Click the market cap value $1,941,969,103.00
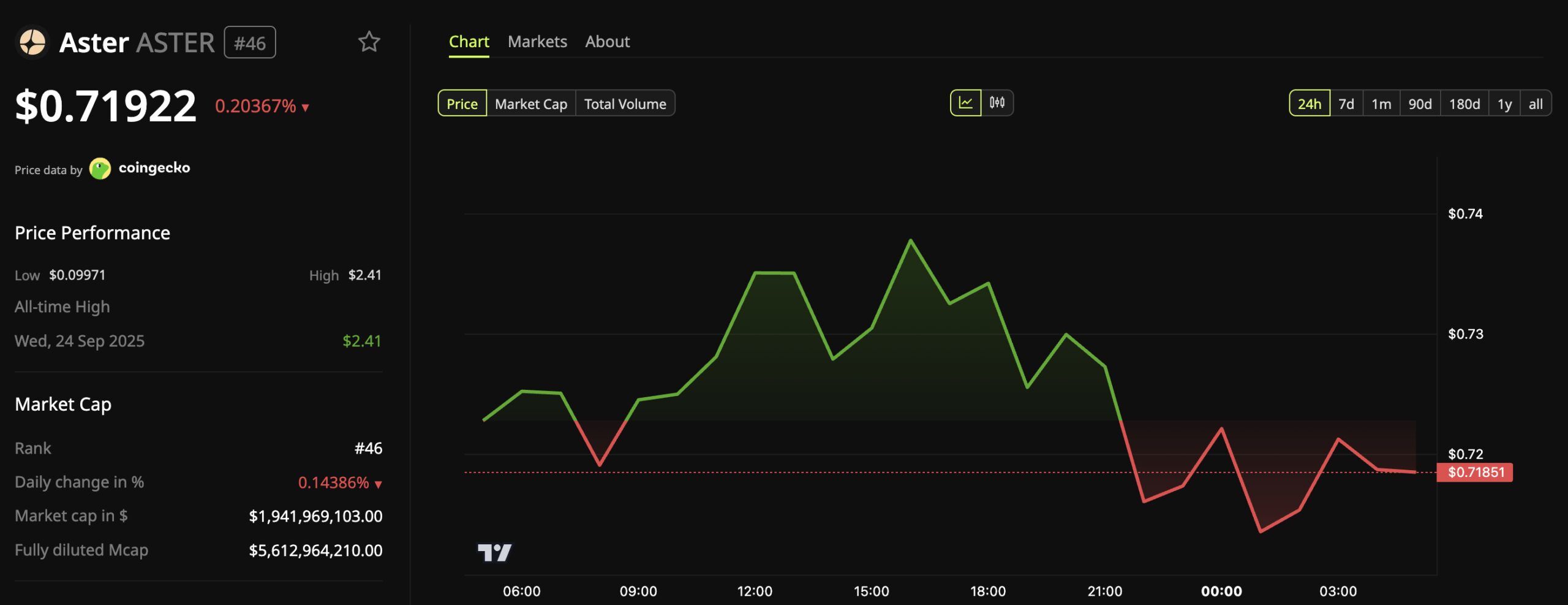 (x=315, y=516)
